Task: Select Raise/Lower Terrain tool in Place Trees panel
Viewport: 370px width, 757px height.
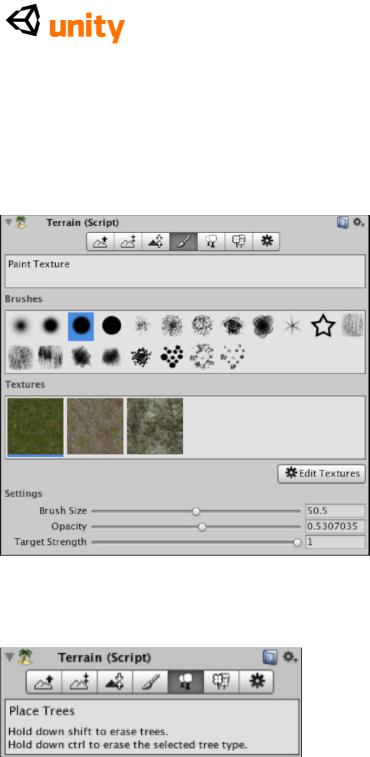Action: pos(44,682)
